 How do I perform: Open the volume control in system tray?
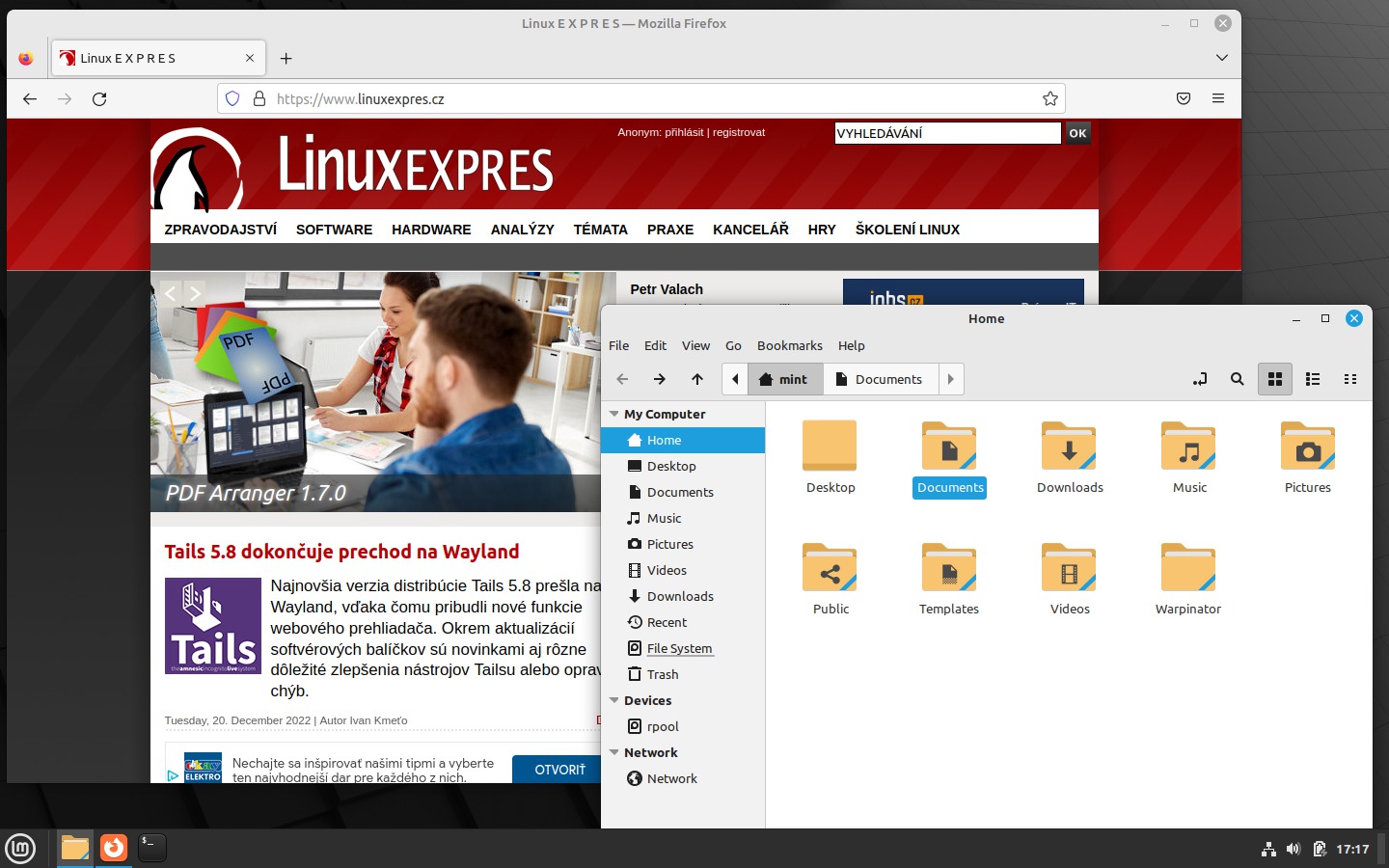(1294, 849)
